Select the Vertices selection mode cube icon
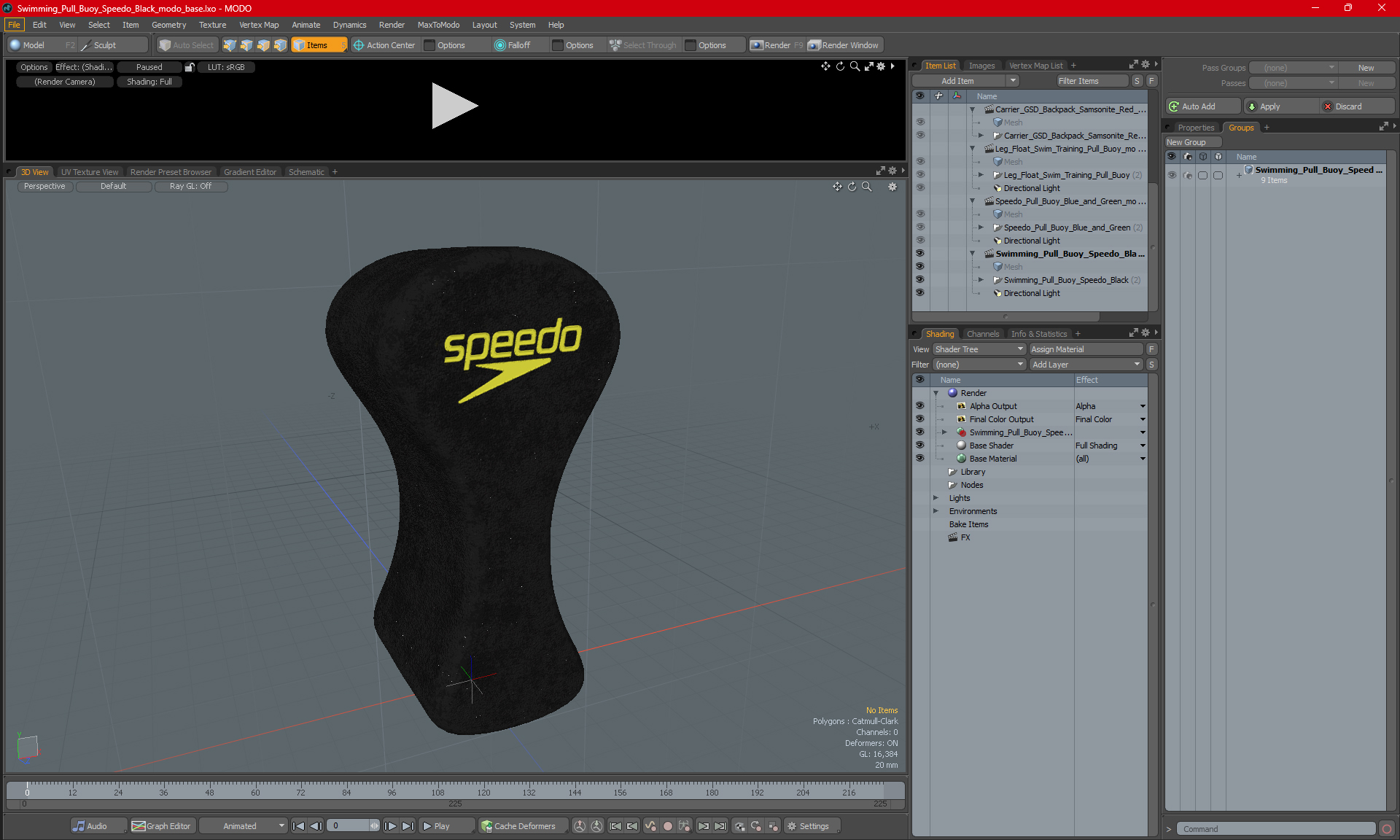Viewport: 1400px width, 840px height. [x=230, y=45]
